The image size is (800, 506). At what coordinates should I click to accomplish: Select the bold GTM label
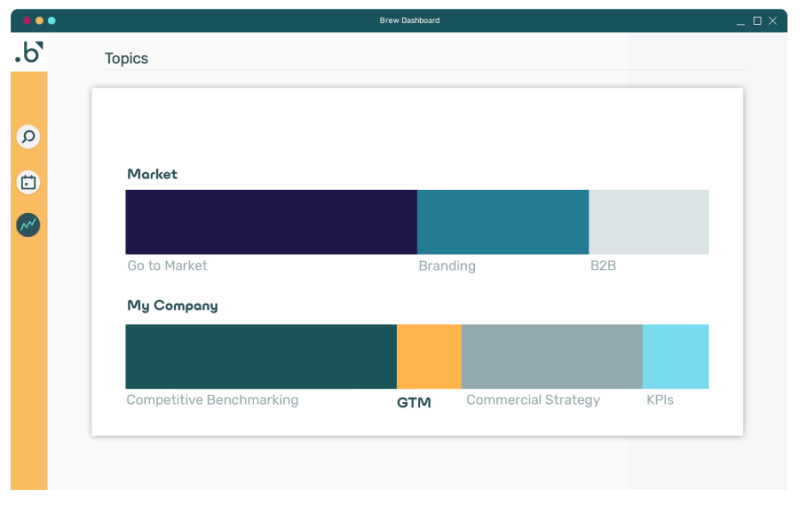click(414, 403)
